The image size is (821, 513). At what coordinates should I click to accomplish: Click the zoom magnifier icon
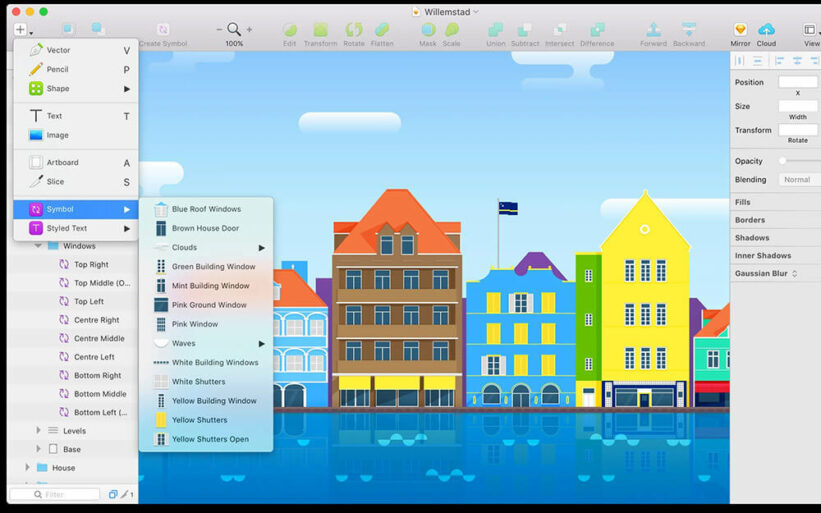pos(234,29)
